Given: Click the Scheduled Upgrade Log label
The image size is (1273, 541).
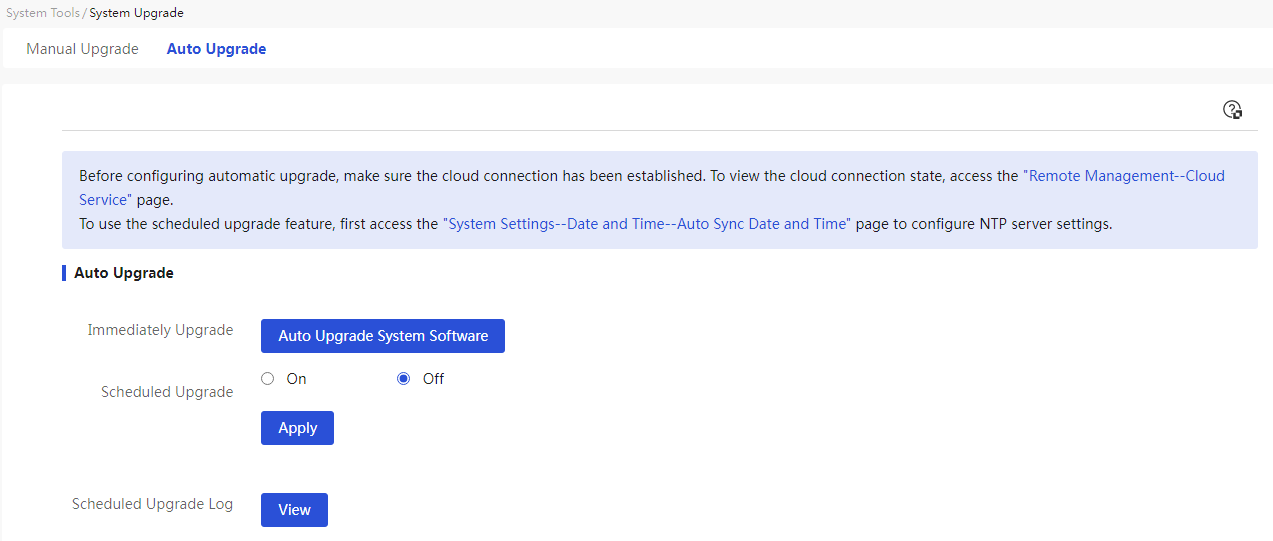Looking at the screenshot, I should pos(152,504).
